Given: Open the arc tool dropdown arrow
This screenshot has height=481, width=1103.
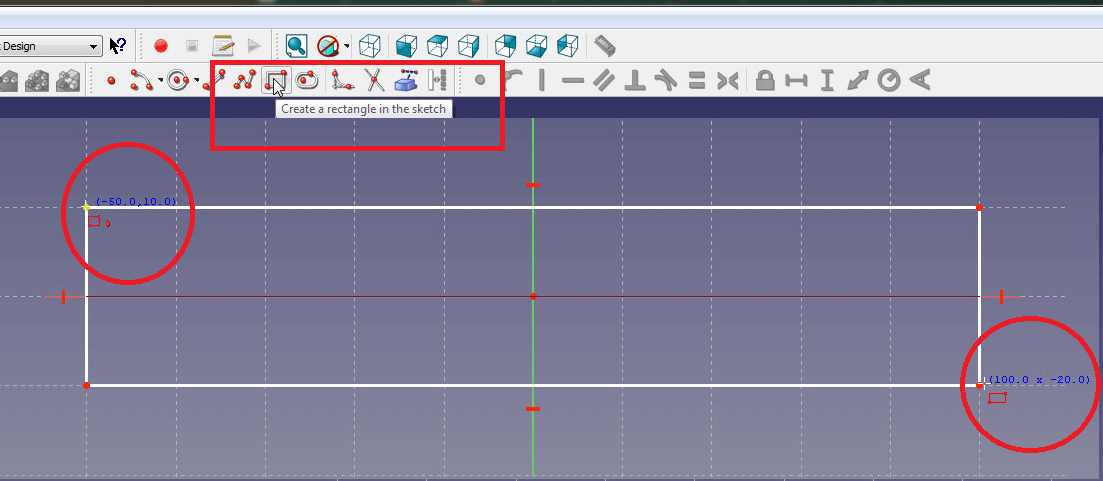Looking at the screenshot, I should click(160, 81).
